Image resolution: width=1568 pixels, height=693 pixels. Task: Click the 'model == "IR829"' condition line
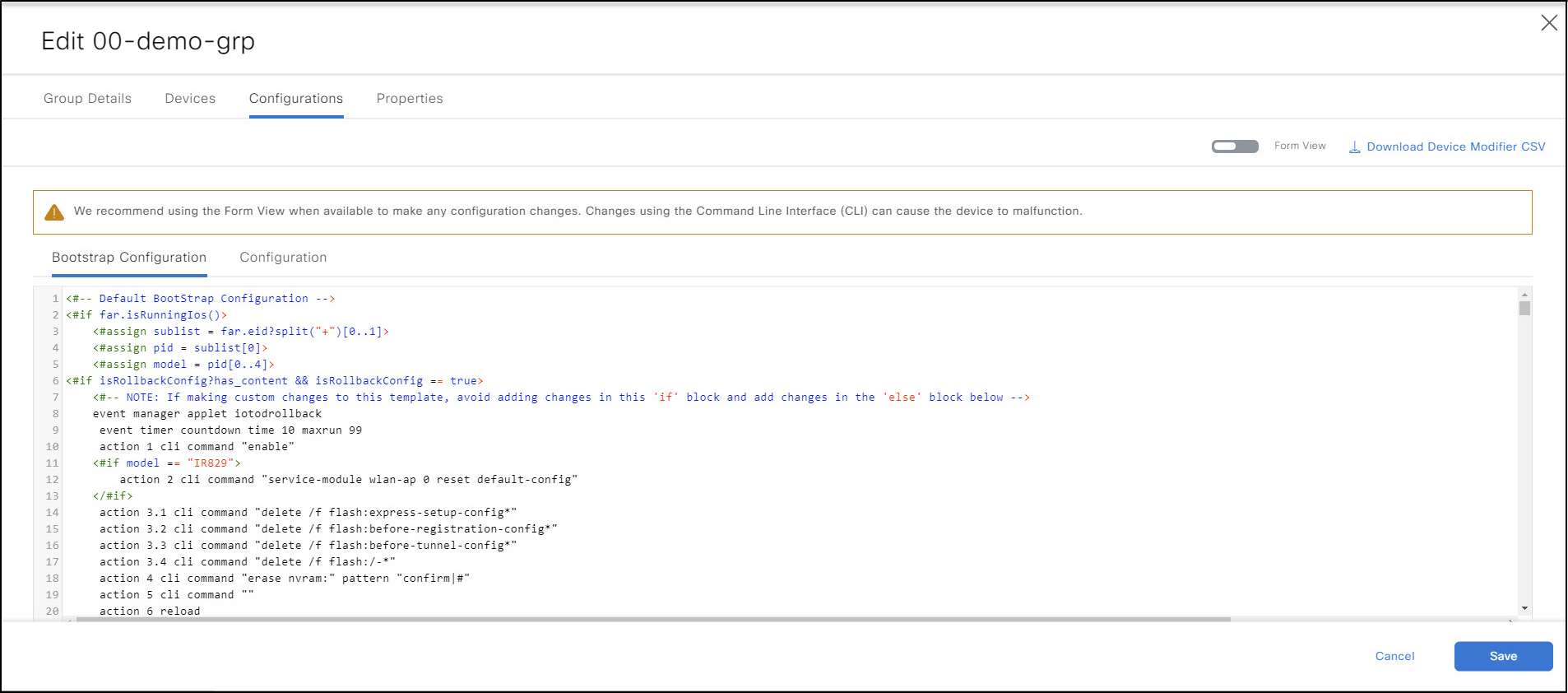pos(167,463)
